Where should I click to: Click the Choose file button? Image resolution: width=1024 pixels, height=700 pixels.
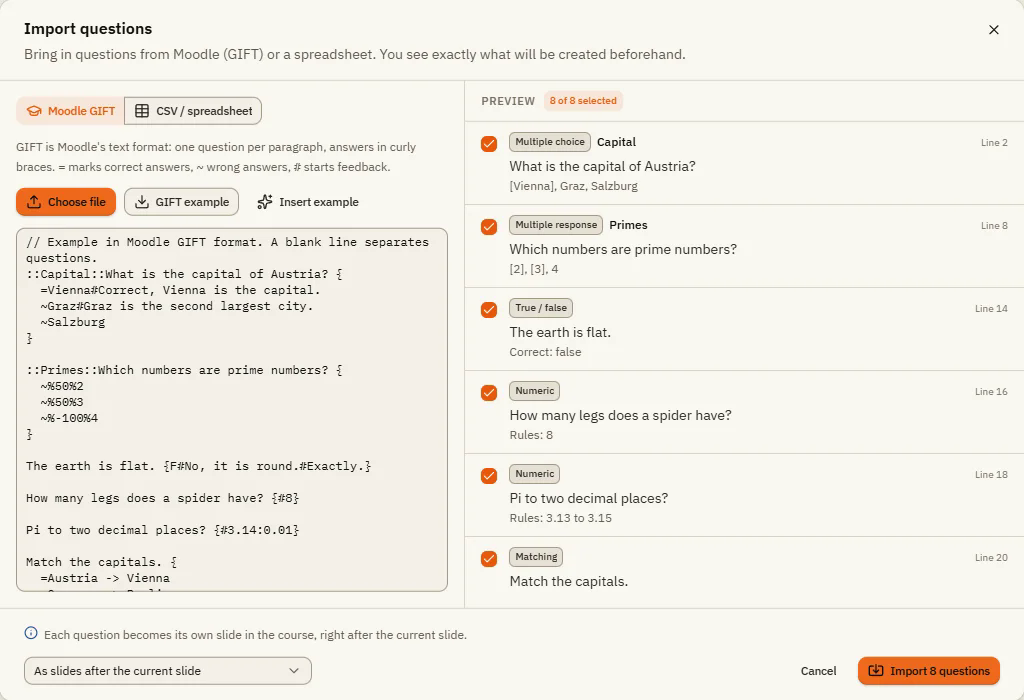[66, 202]
